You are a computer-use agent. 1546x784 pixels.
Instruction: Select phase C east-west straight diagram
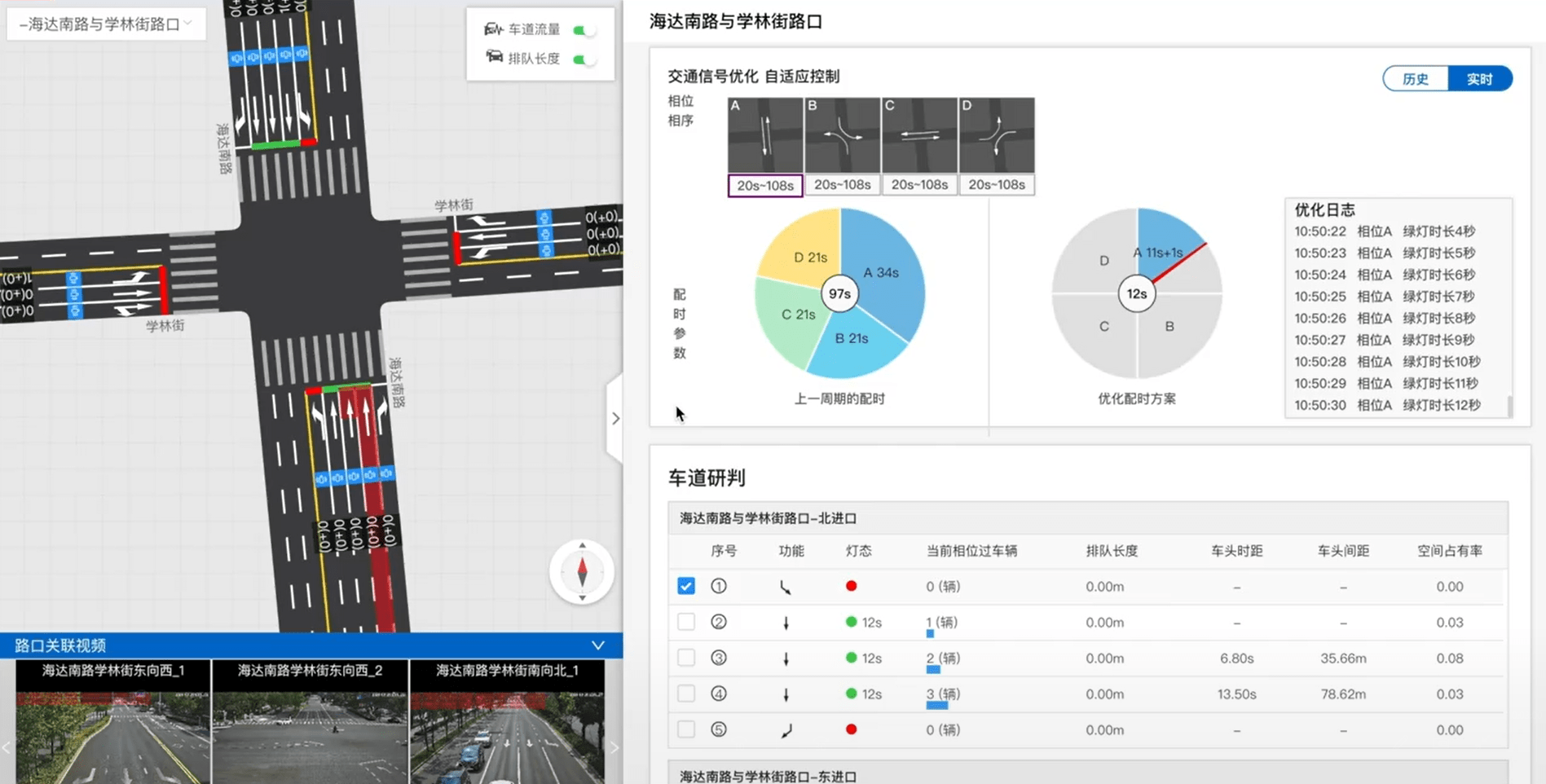click(919, 135)
